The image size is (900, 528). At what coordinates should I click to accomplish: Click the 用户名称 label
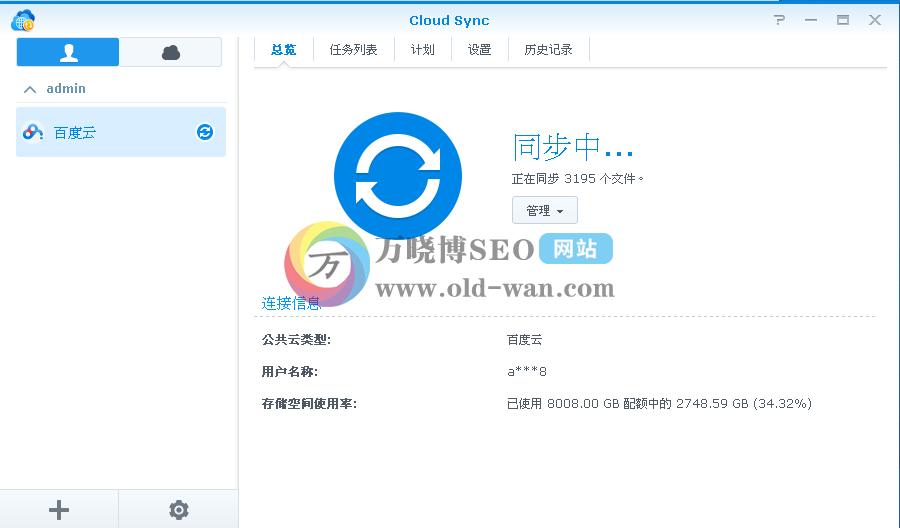(x=290, y=372)
